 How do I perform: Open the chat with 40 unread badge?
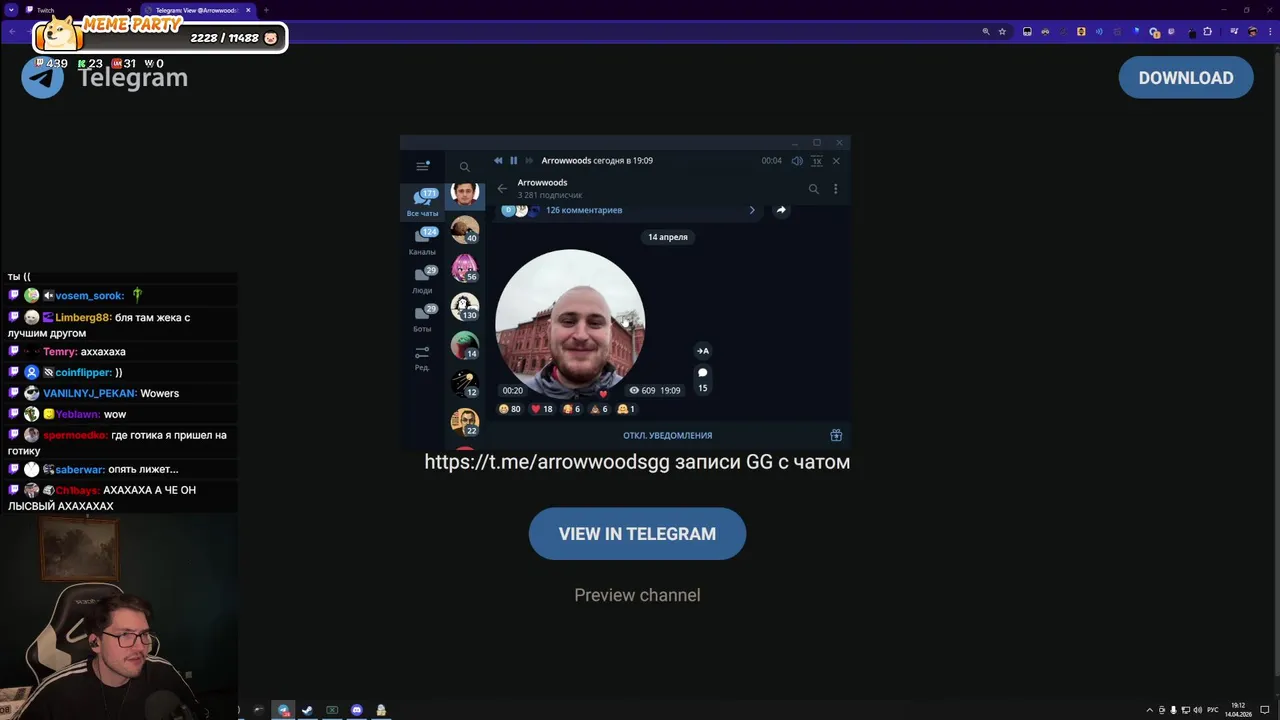click(x=465, y=230)
